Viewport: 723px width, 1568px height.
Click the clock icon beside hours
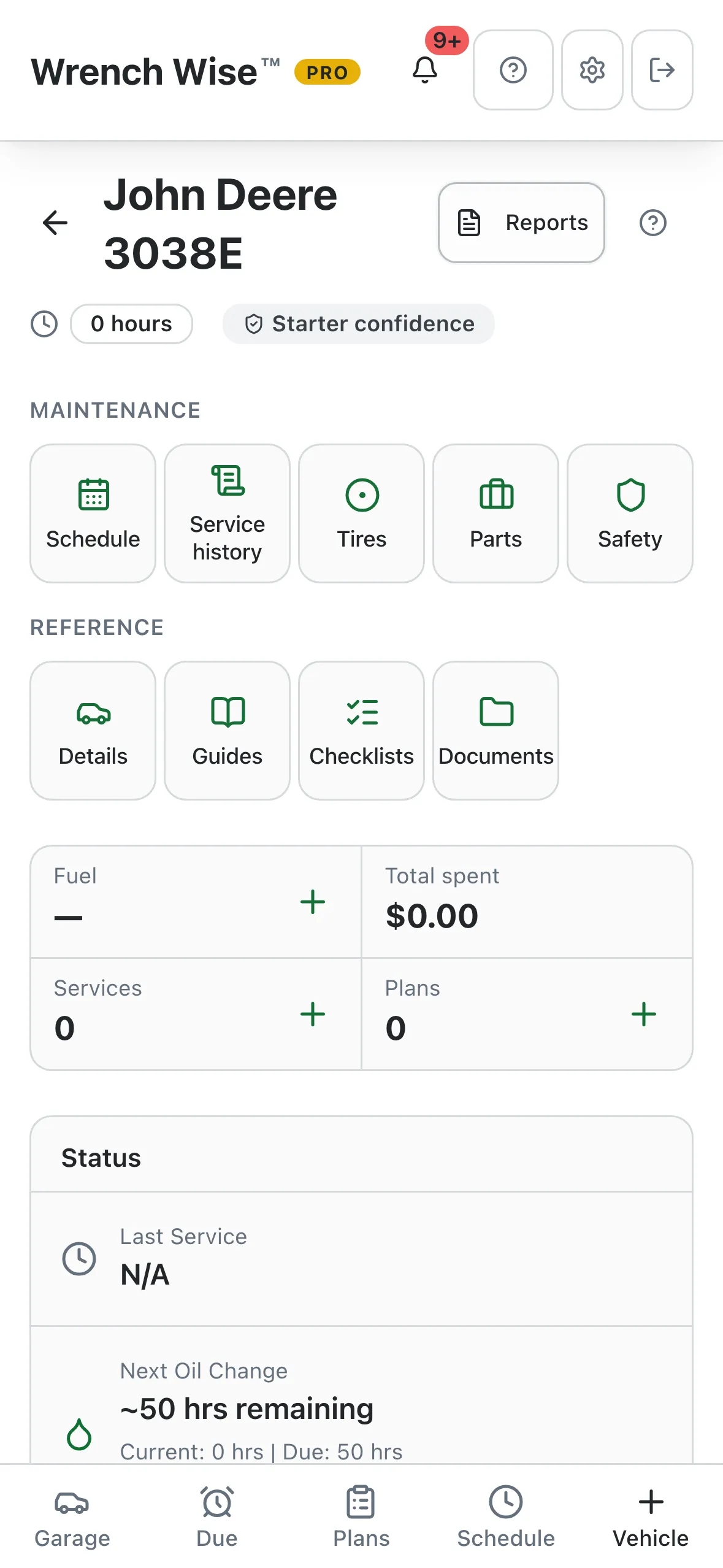click(44, 324)
